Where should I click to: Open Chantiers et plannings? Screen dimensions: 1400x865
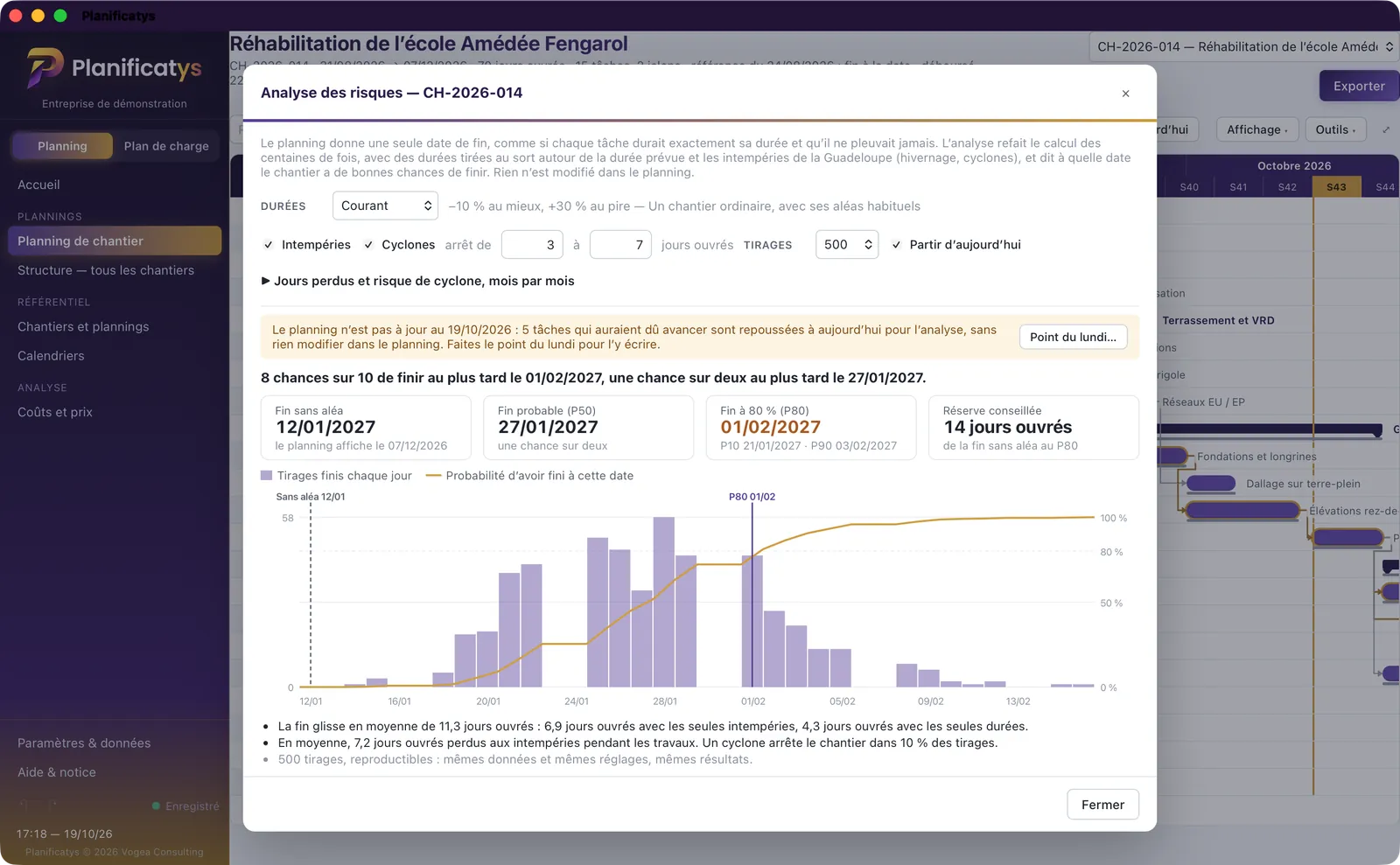[83, 326]
